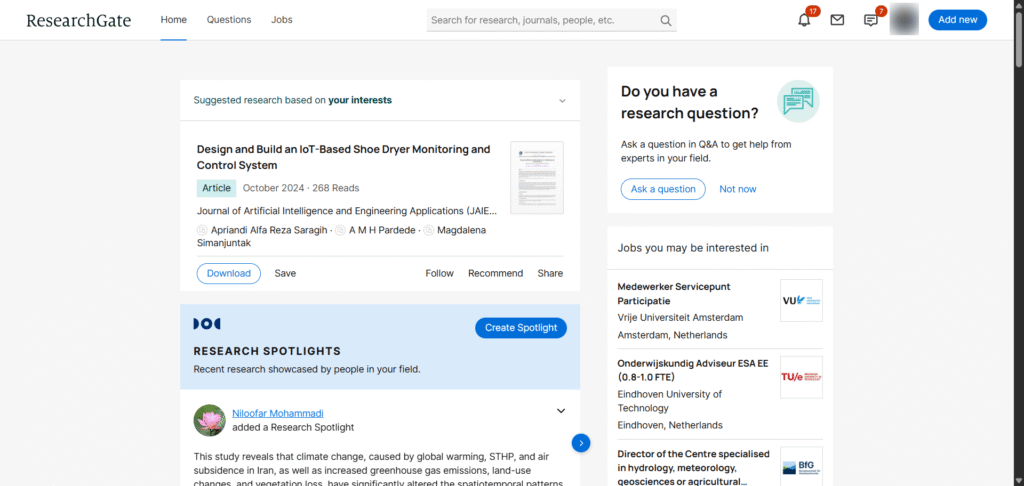The width and height of the screenshot is (1024, 486).
Task: Click the Vrije Universiteit Amsterdam logo
Action: pyautogui.click(x=801, y=300)
